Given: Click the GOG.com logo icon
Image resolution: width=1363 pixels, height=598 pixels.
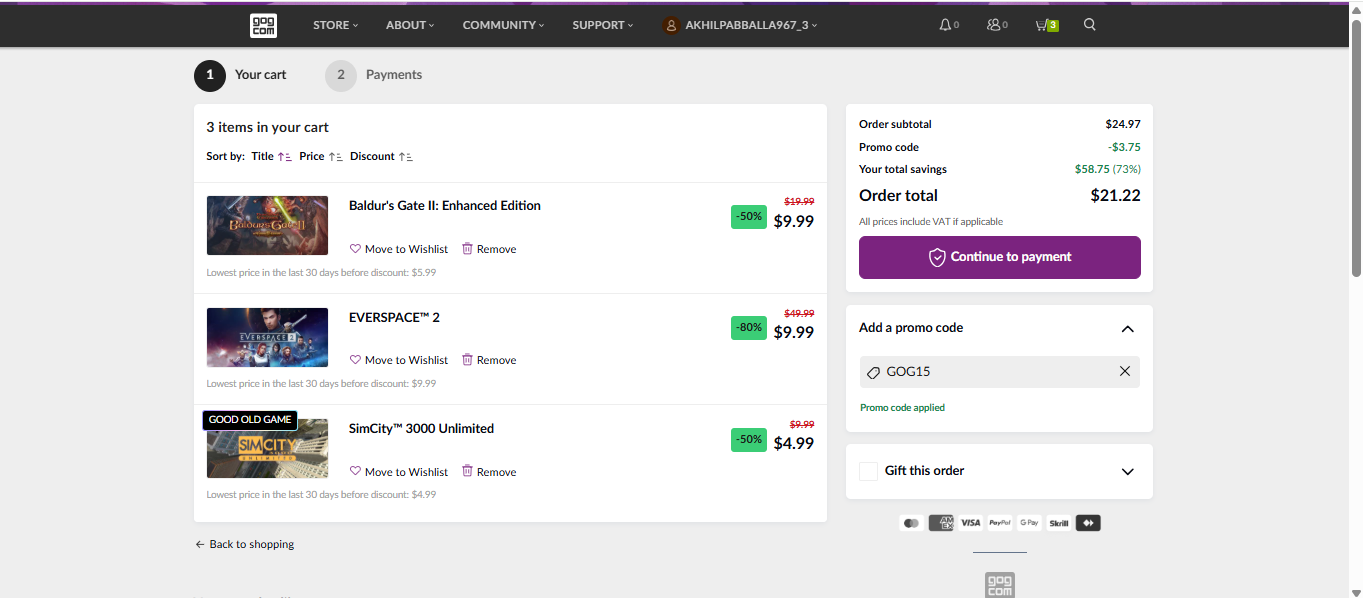Looking at the screenshot, I should click(x=263, y=25).
